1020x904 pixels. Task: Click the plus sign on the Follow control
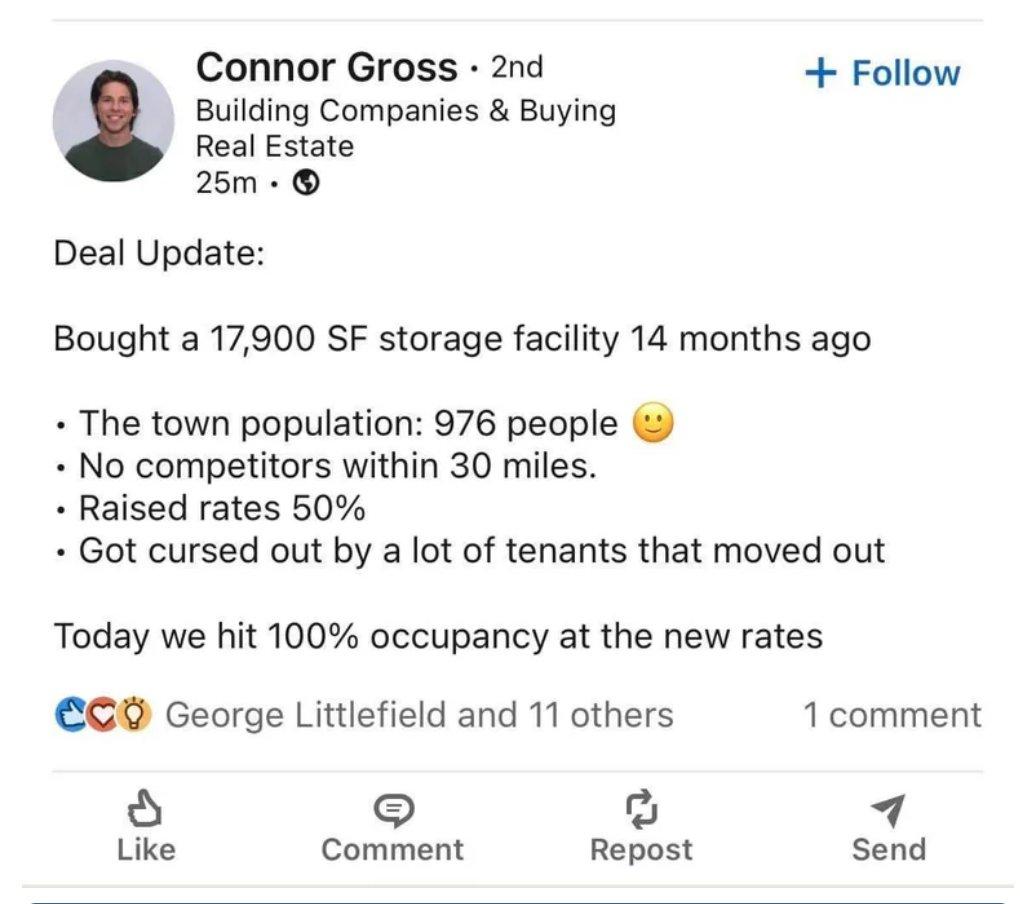point(822,72)
